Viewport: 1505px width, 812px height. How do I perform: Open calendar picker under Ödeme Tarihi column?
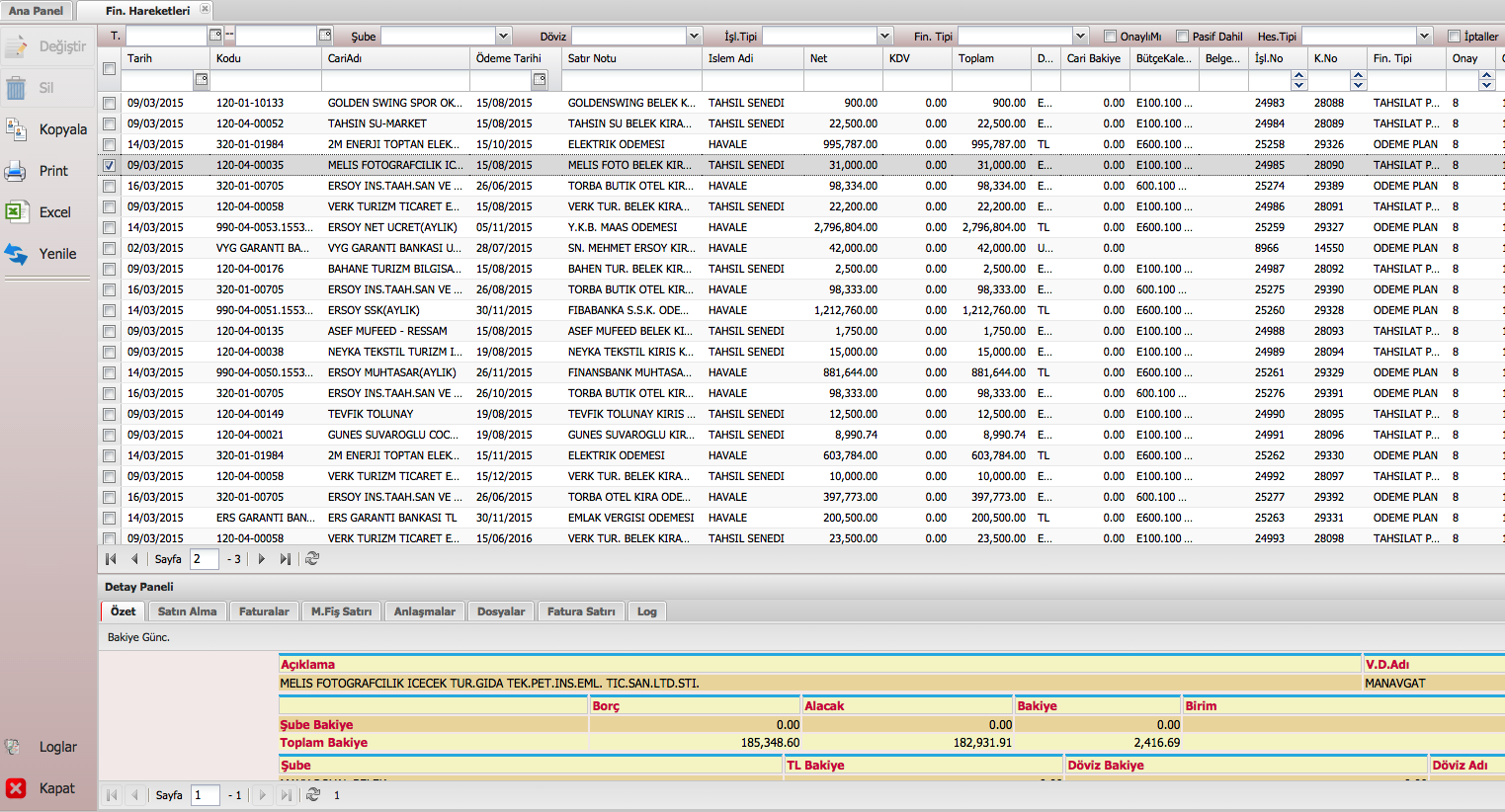pos(540,79)
